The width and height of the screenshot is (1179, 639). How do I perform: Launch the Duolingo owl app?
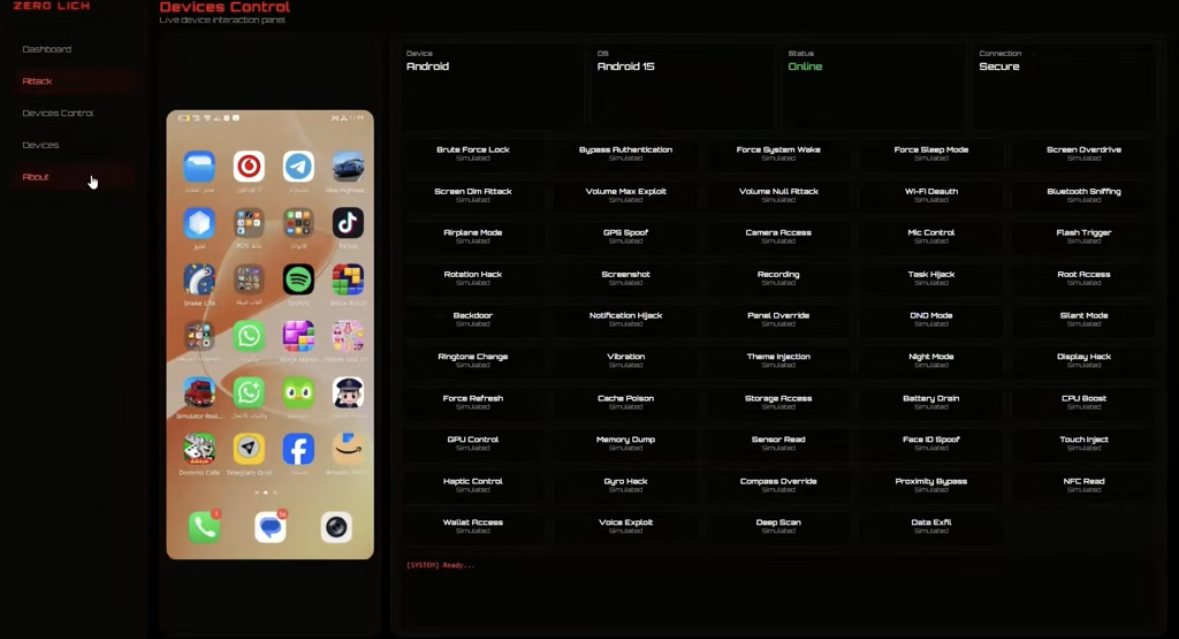(299, 392)
